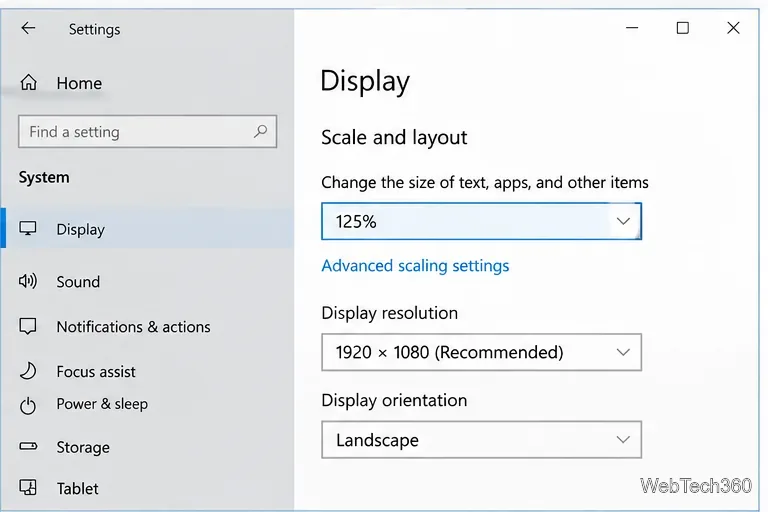The width and height of the screenshot is (768, 512).
Task: Open Advanced scaling settings link
Action: pyautogui.click(x=415, y=266)
